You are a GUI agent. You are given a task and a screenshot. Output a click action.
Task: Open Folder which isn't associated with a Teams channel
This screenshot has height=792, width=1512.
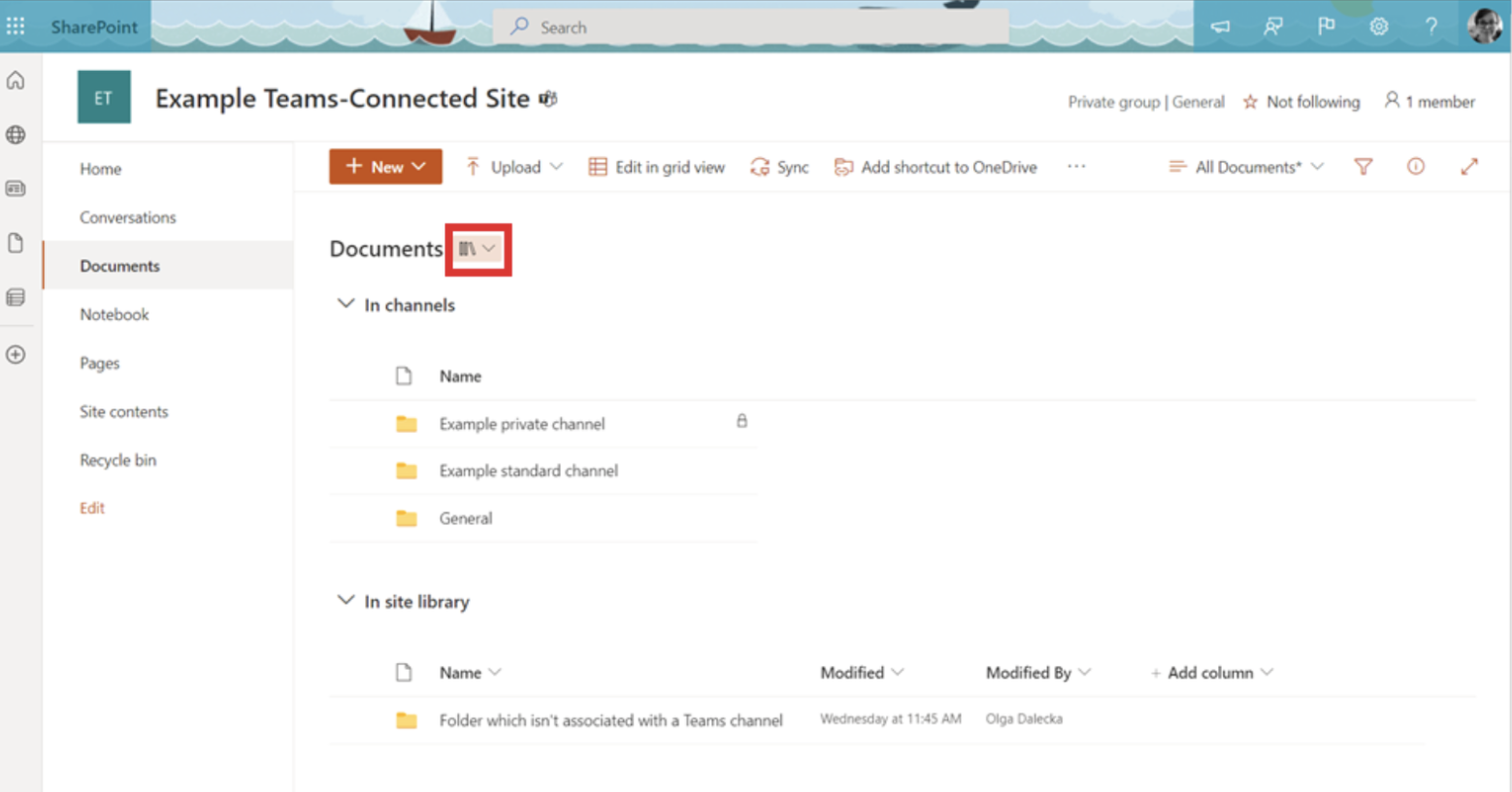coord(611,720)
